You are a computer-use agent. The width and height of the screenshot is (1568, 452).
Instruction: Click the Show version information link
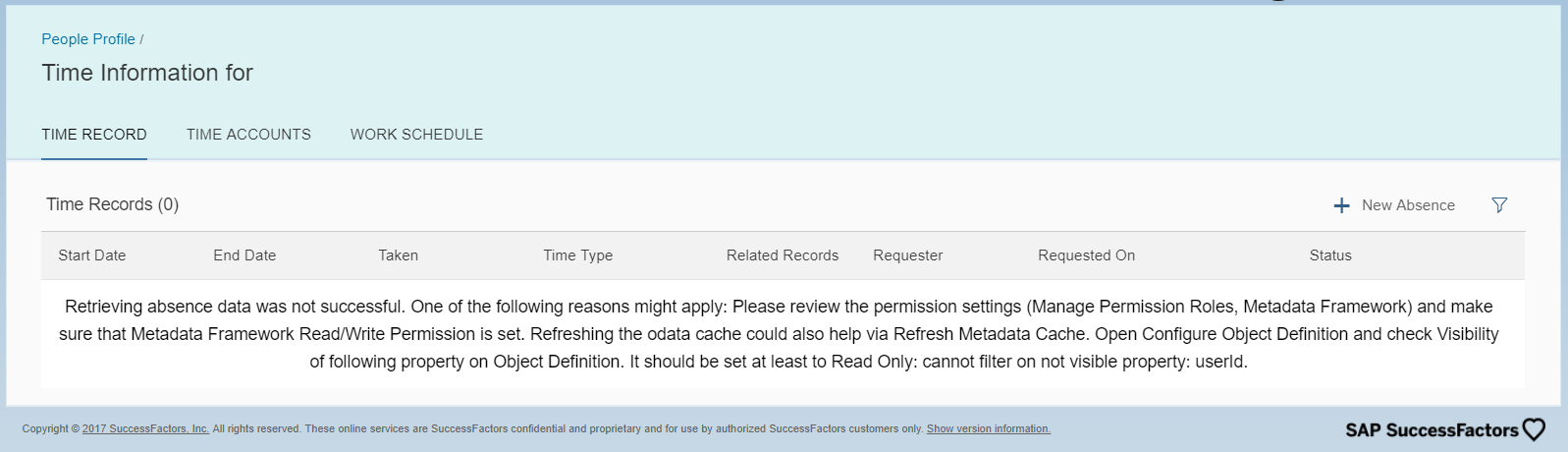989,428
